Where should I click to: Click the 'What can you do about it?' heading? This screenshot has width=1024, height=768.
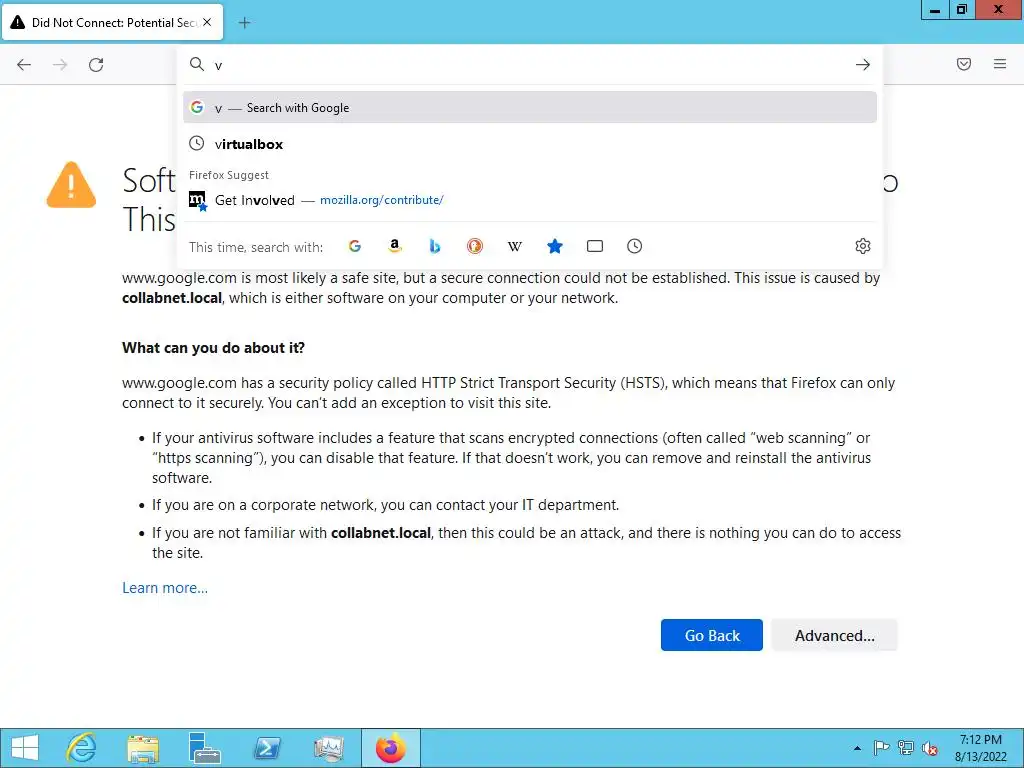point(214,347)
